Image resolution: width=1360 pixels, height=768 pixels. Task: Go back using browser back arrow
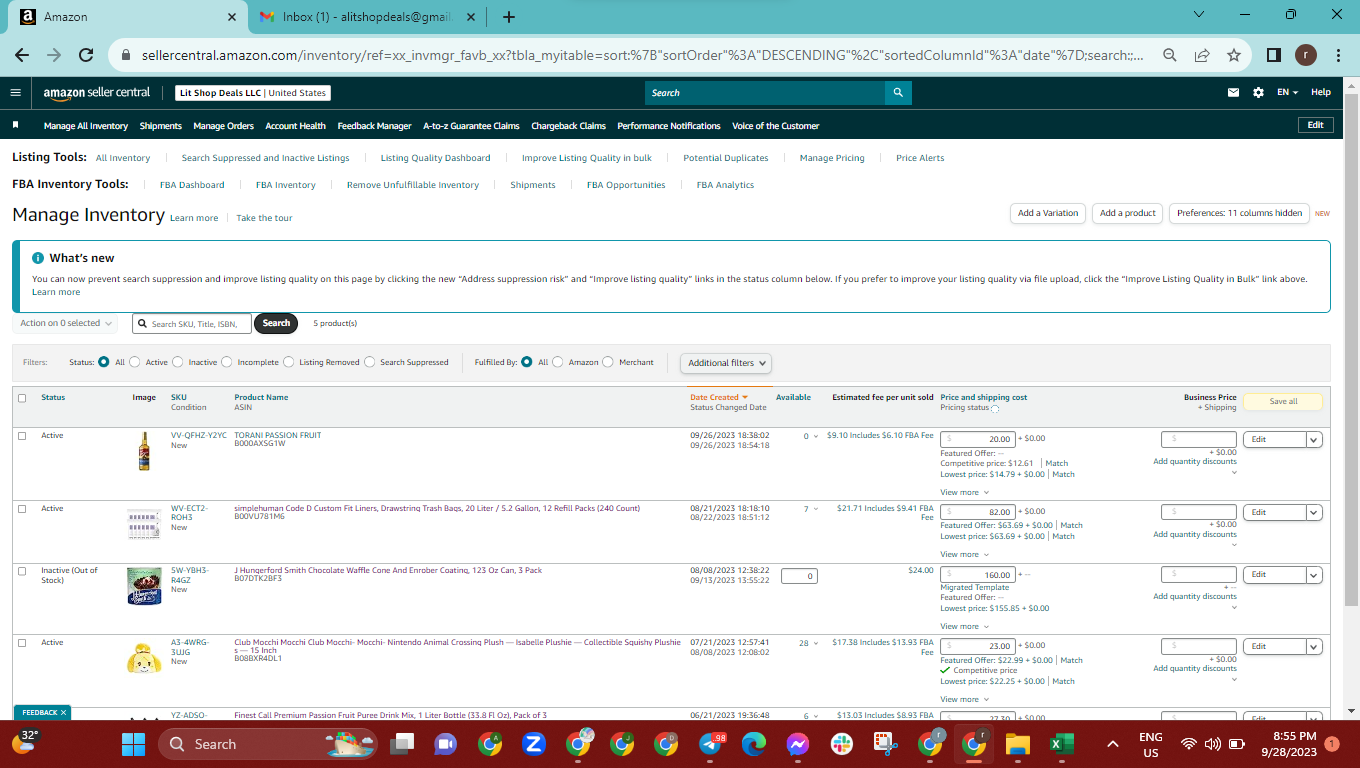[x=22, y=56]
